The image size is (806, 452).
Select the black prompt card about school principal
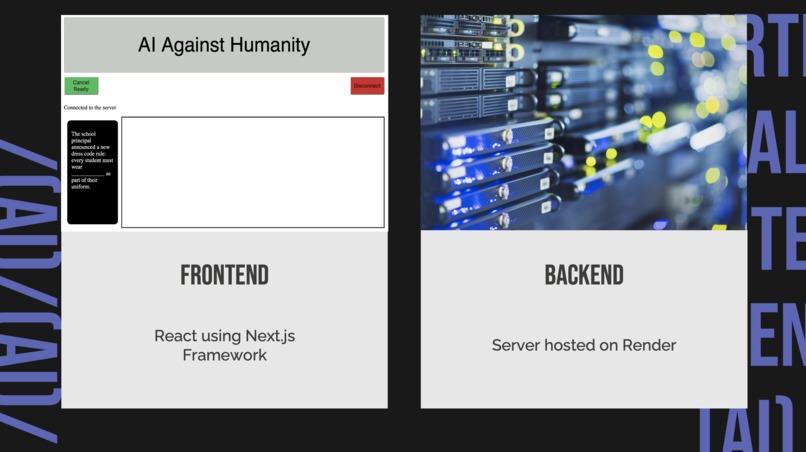click(x=93, y=172)
